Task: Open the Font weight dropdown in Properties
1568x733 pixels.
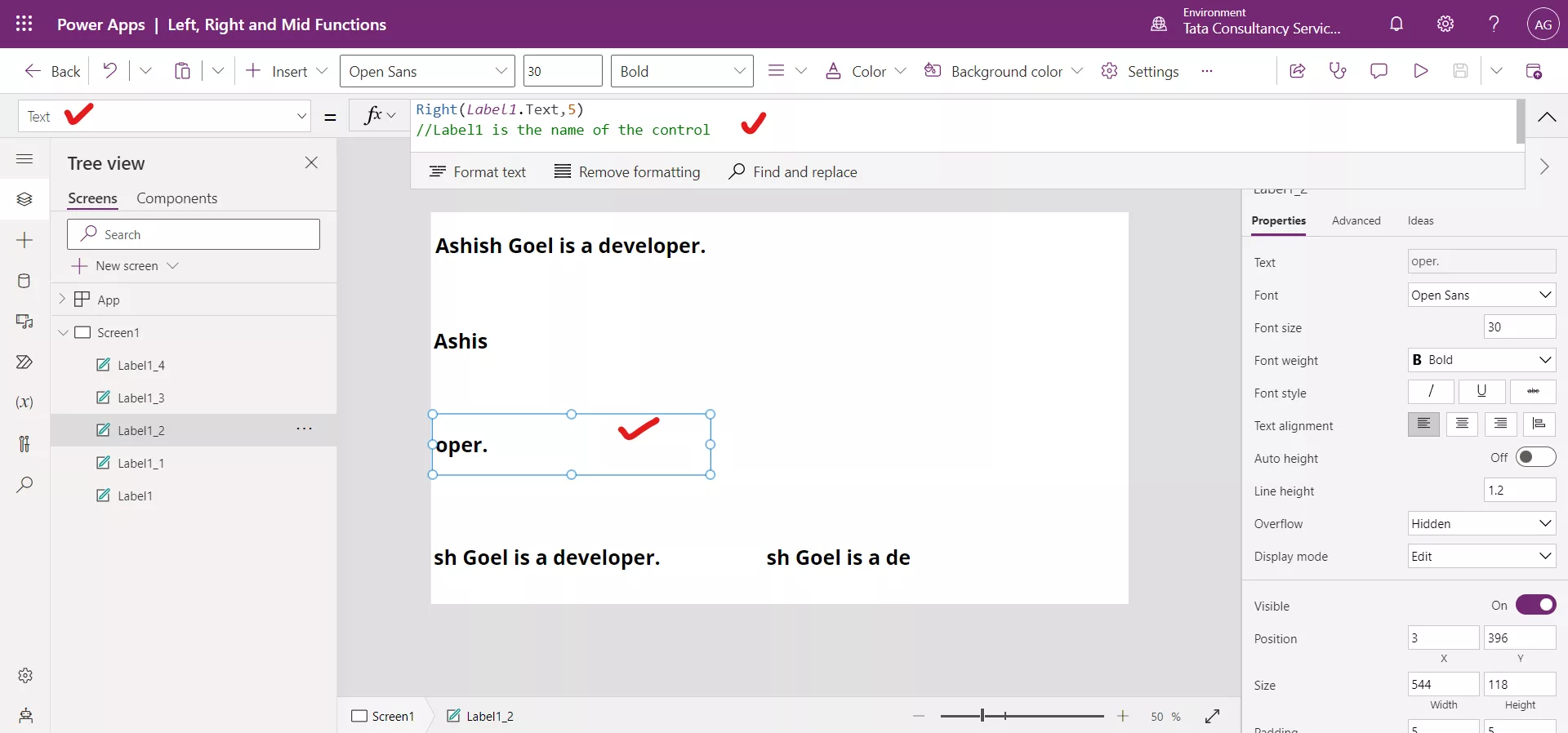Action: click(x=1481, y=360)
